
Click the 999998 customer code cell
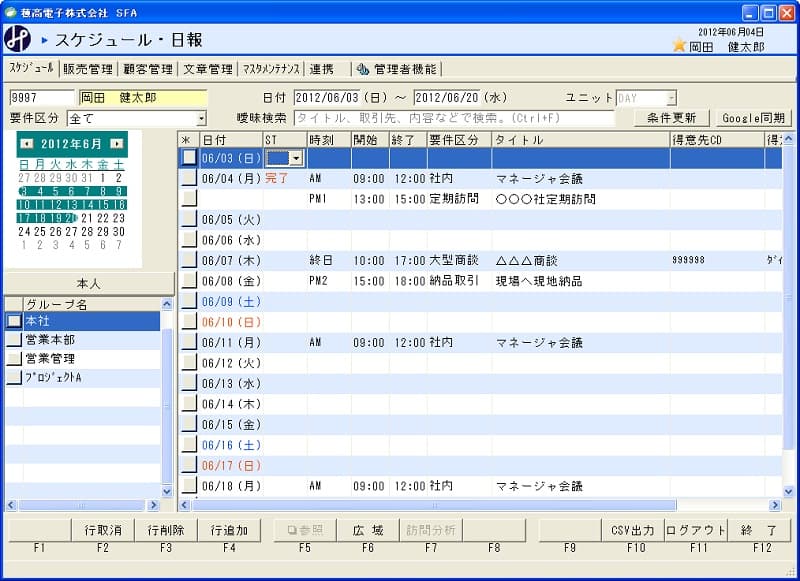coord(717,260)
